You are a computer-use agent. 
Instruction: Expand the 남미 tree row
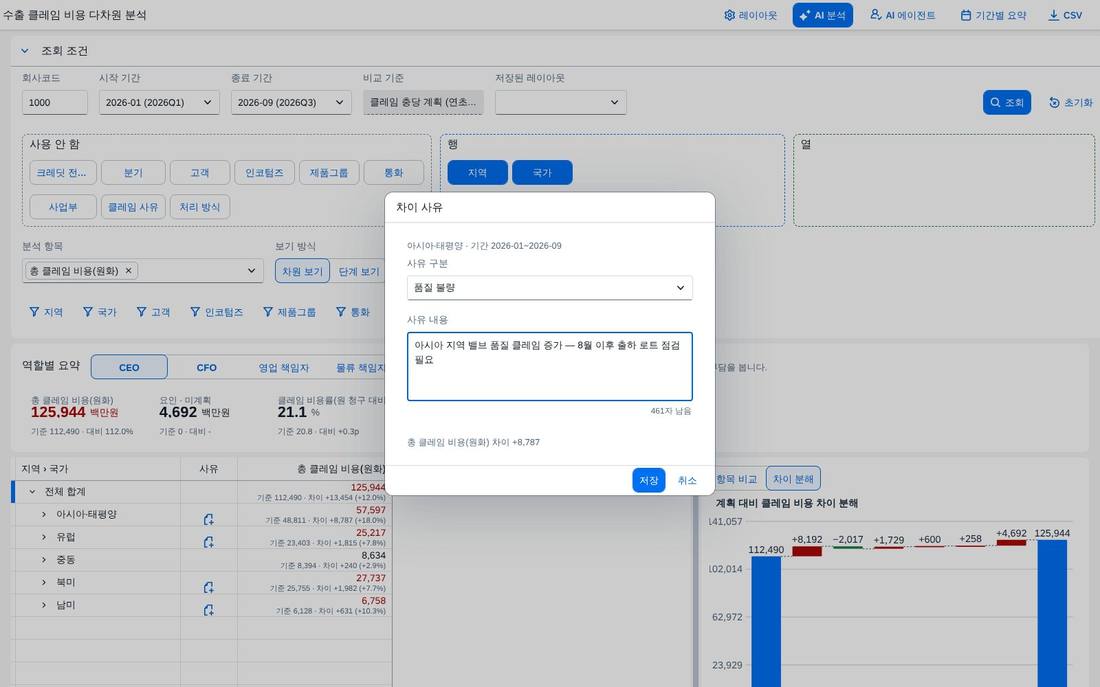click(x=43, y=604)
